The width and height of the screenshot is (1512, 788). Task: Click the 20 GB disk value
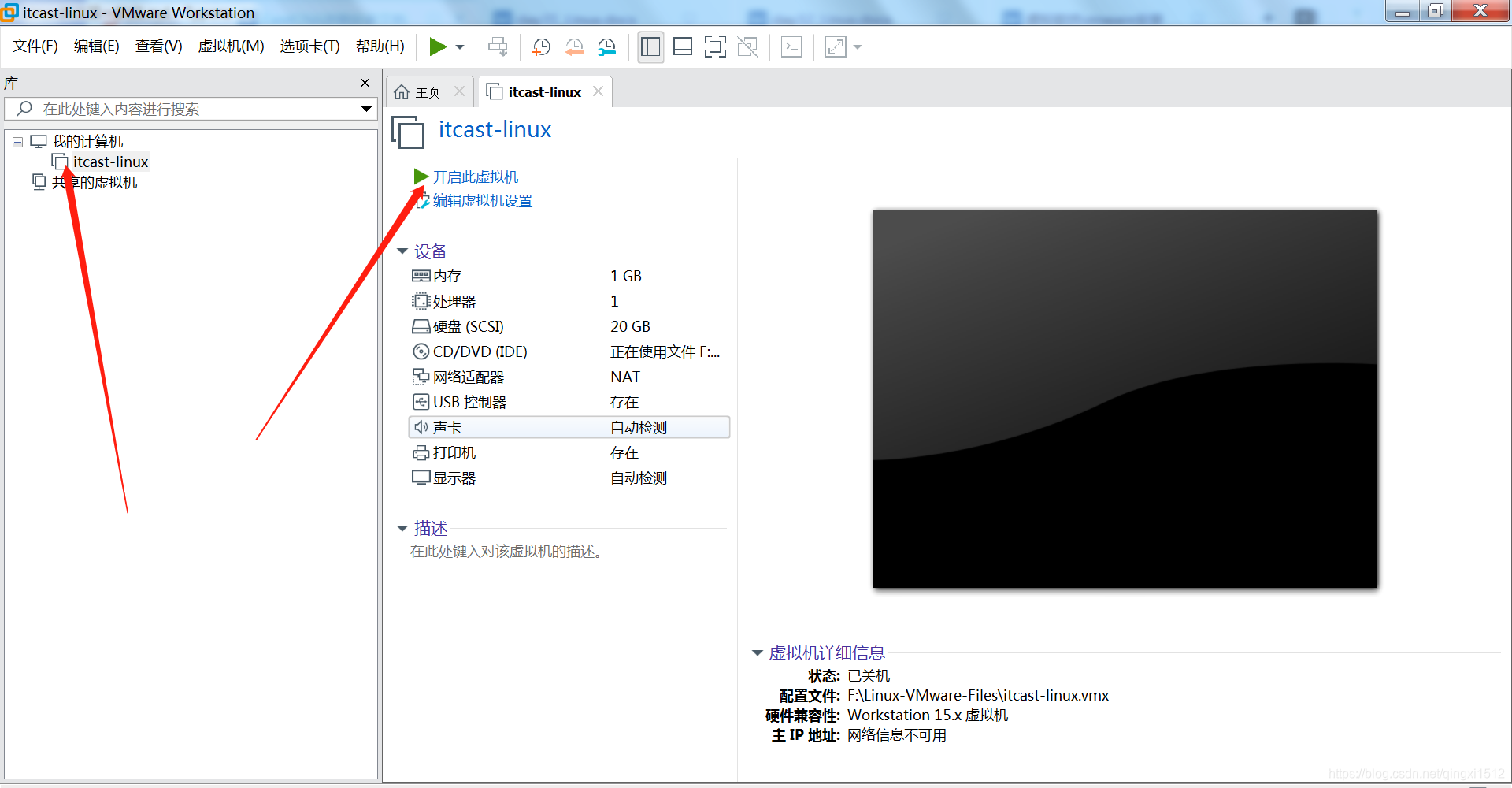[630, 326]
